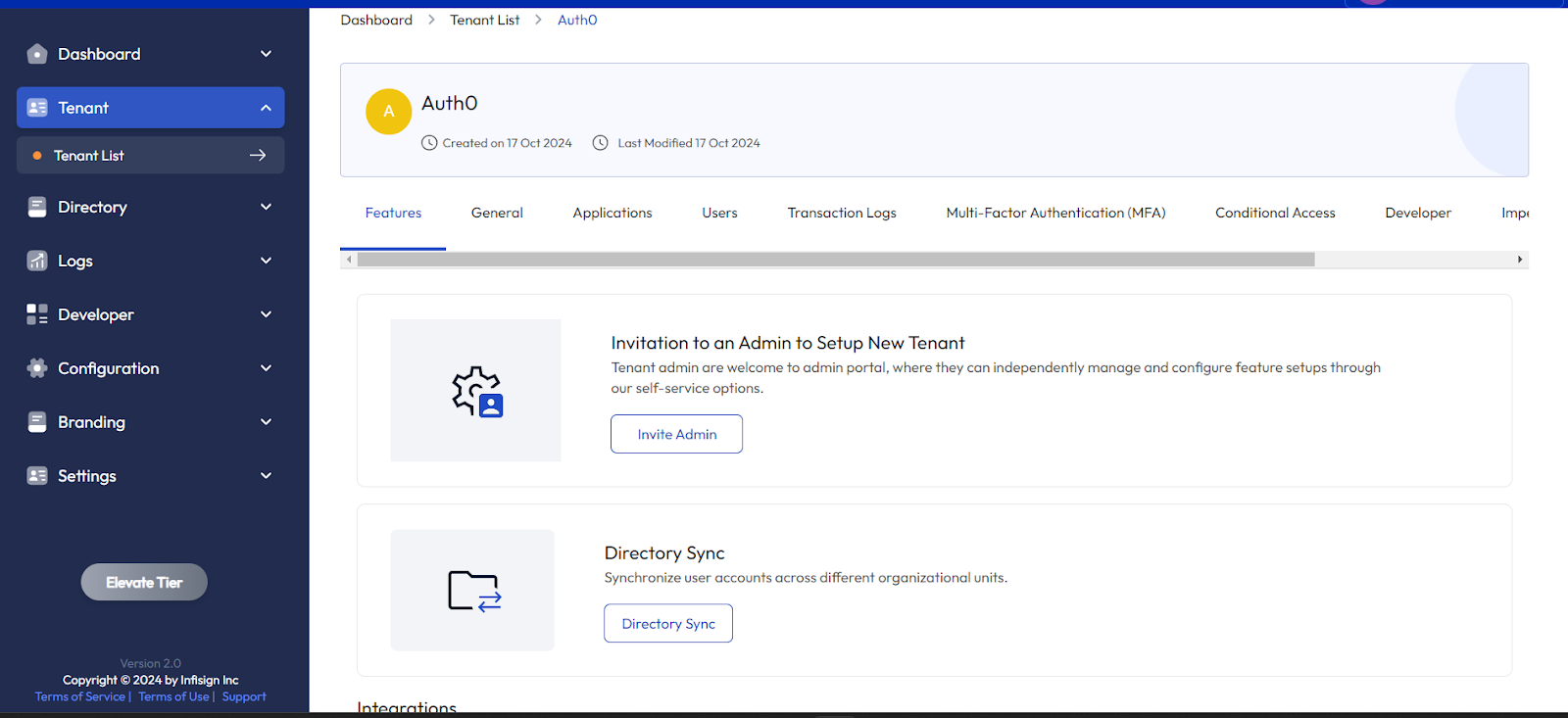Click the Auth0 tenant name heading
1568x718 pixels.
[x=450, y=103]
